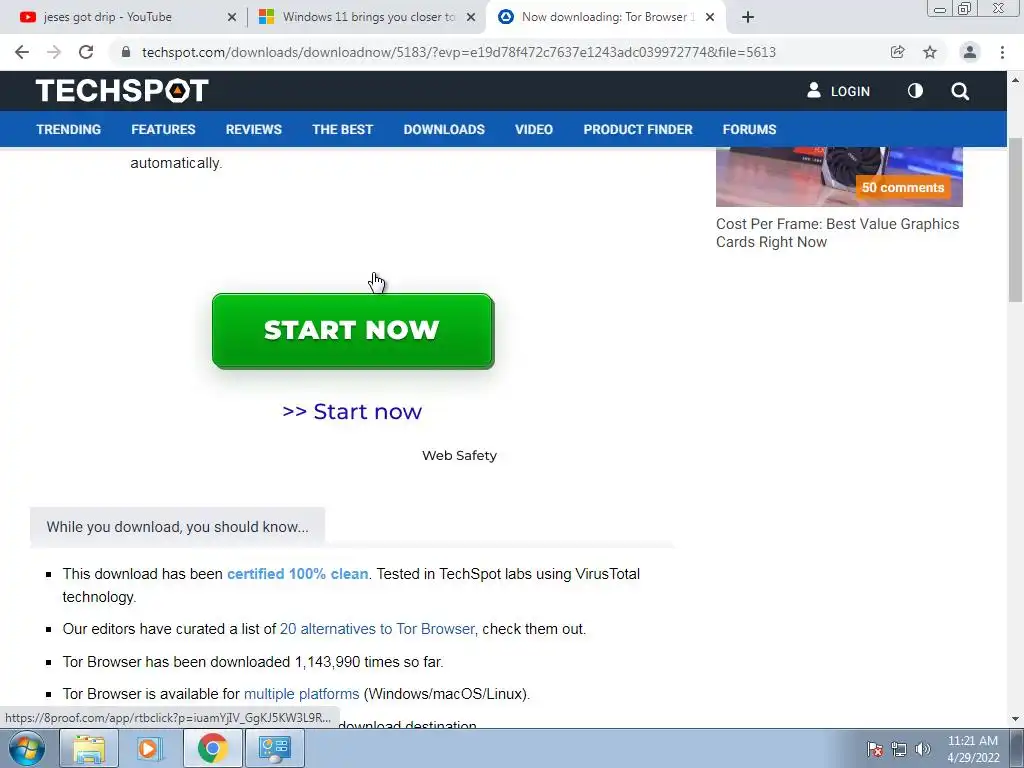
Task: Click the page vertical scrollbar thumb
Action: tap(1016, 219)
